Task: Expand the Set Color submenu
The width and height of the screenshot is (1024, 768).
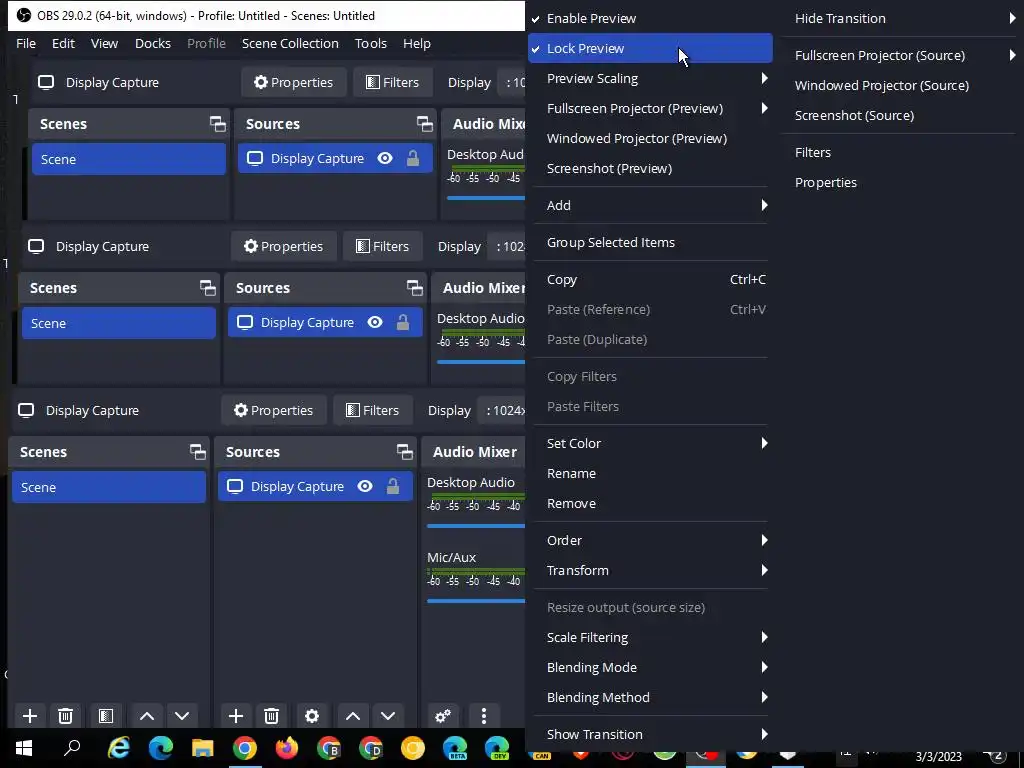Action: pos(650,443)
